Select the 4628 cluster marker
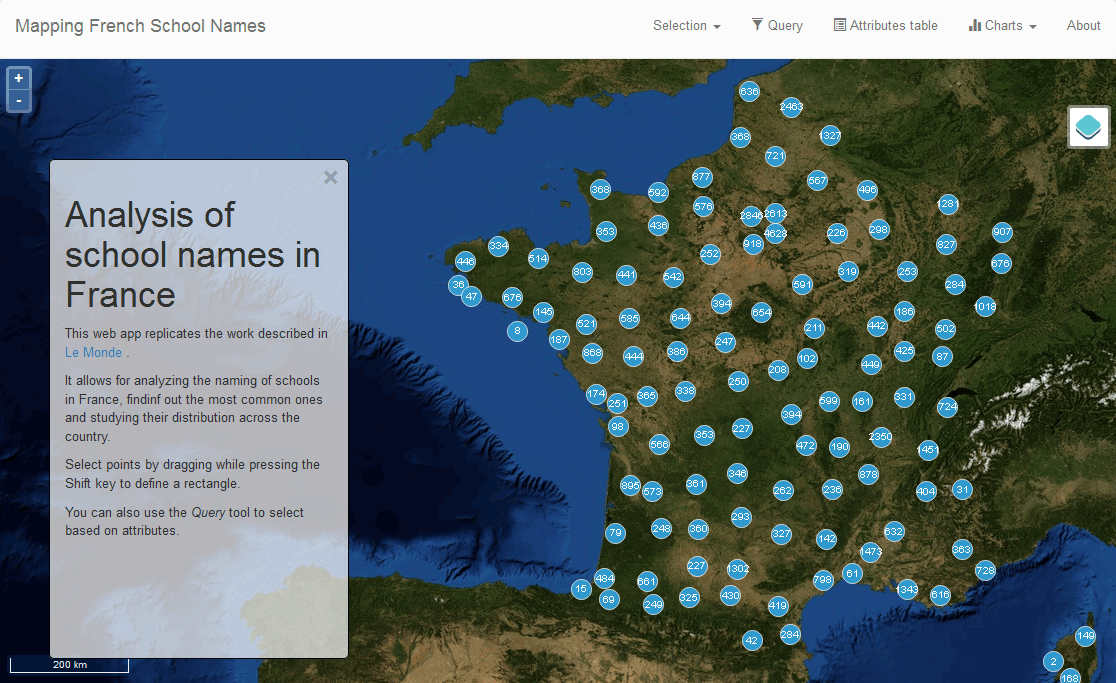The image size is (1116, 683). pyautogui.click(x=775, y=234)
